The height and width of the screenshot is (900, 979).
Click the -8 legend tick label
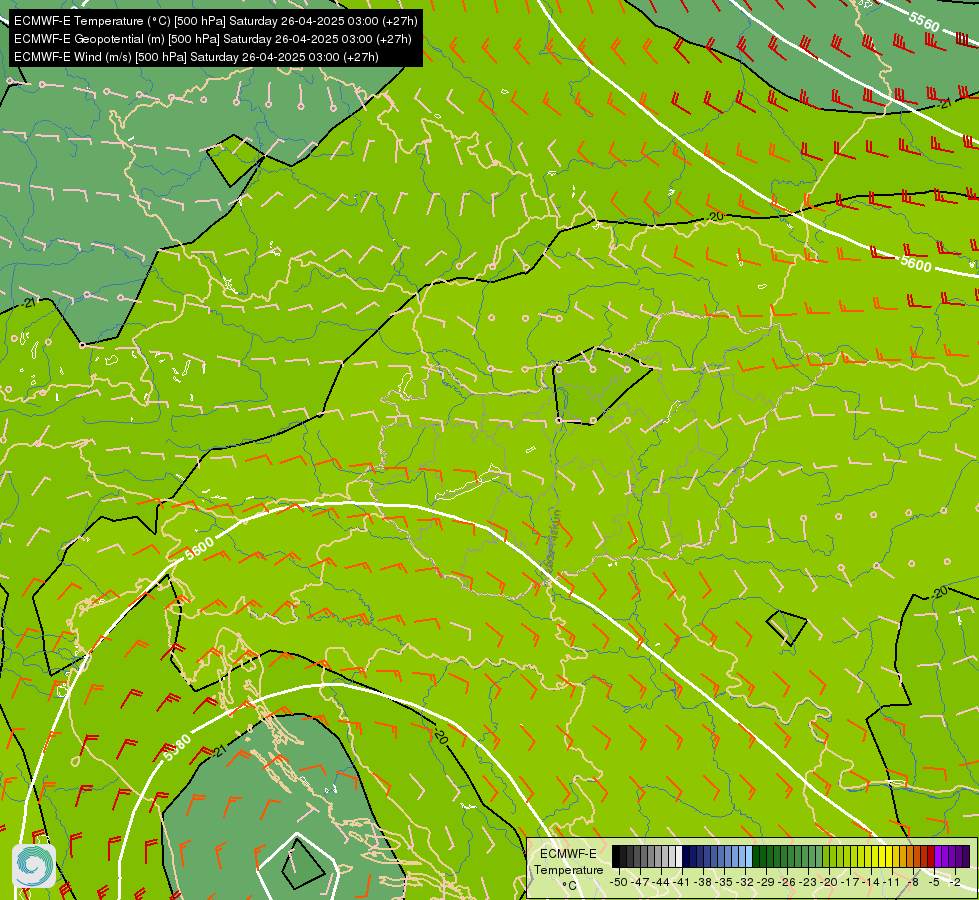coord(914,882)
